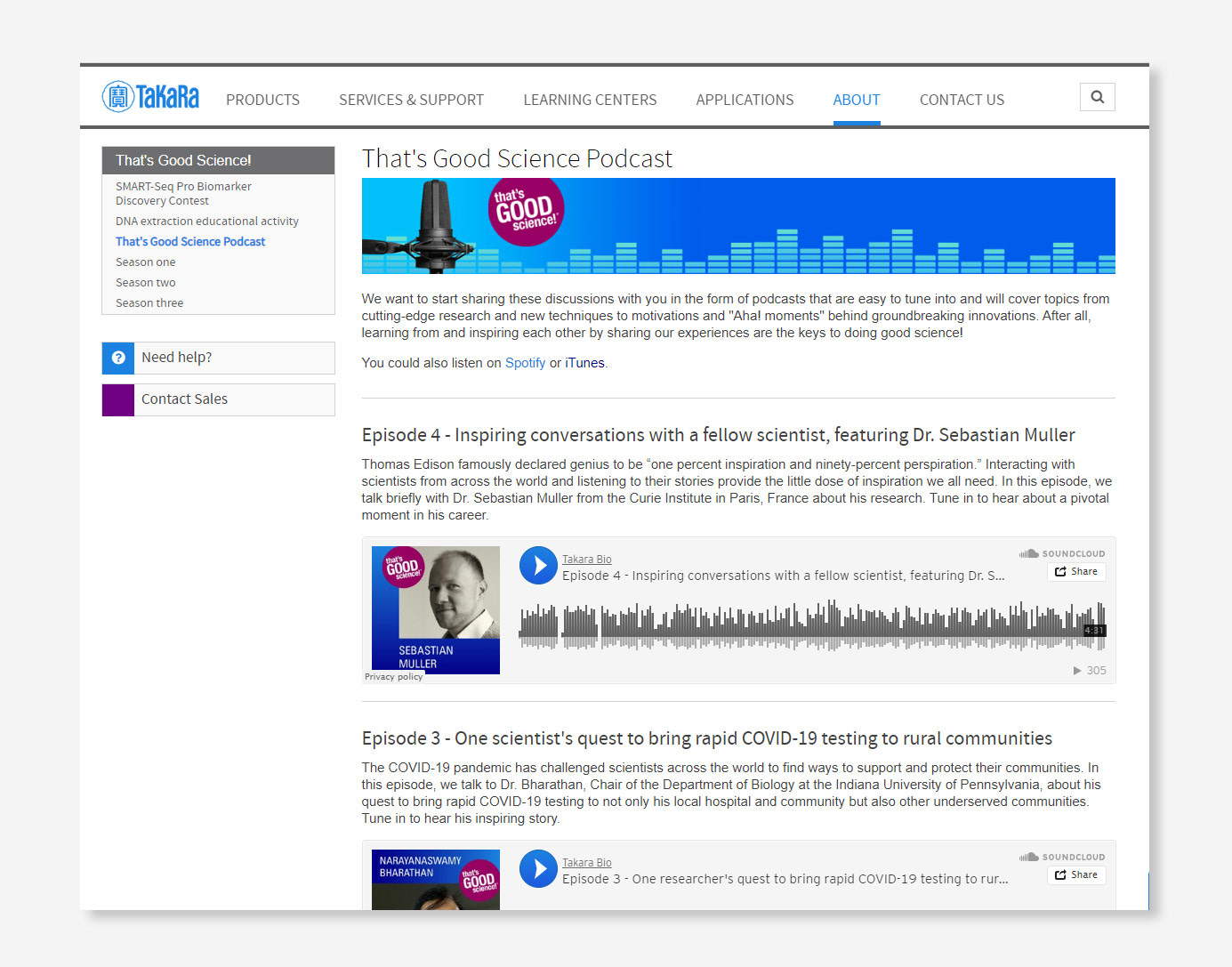Click That's Good Science! sidebar header
The height and width of the screenshot is (967, 1232).
coord(218,160)
